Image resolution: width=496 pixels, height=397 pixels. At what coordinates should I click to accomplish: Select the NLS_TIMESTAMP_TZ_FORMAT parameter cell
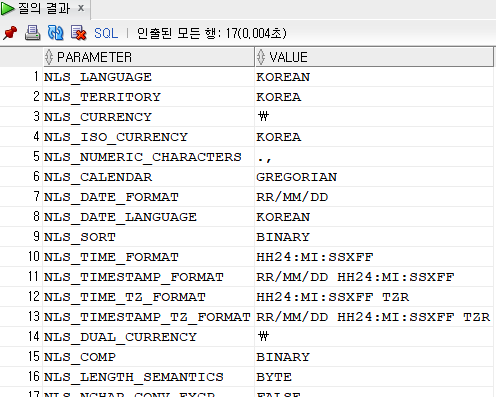tap(149, 317)
